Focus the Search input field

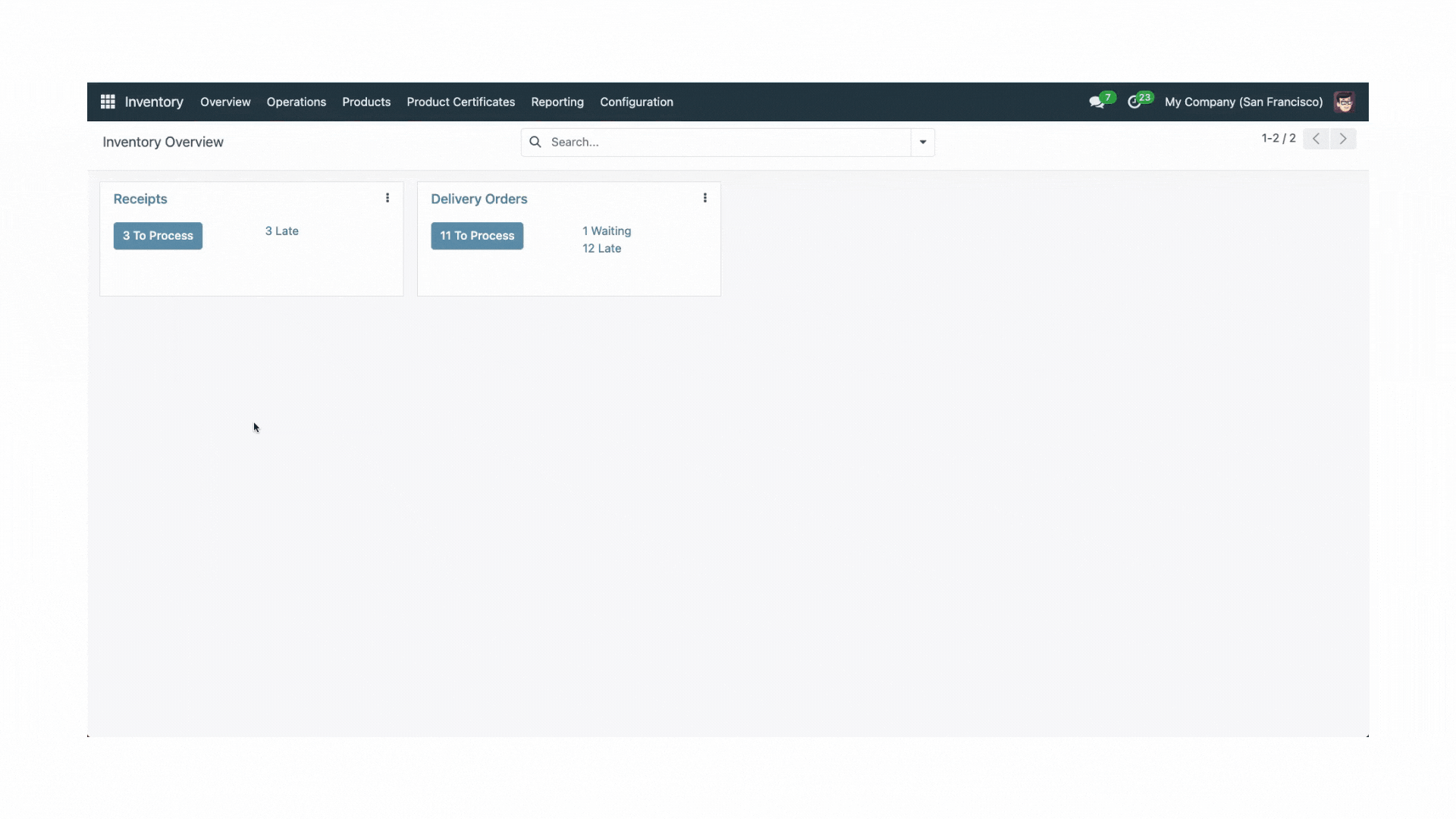click(728, 142)
